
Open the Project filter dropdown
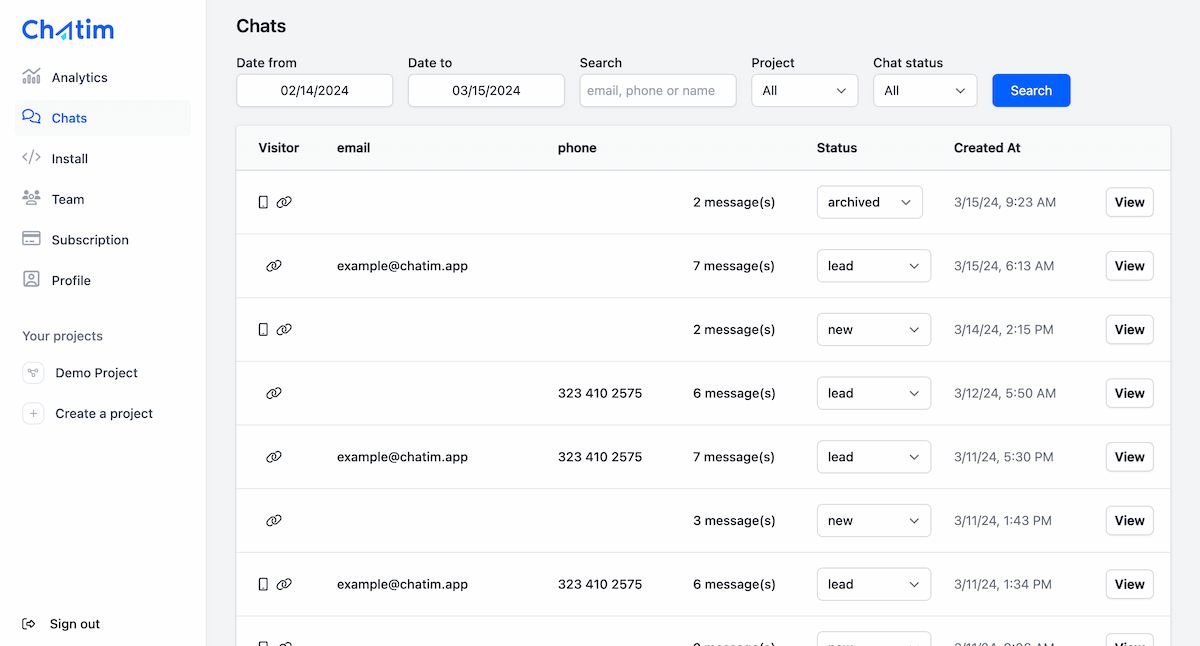pos(804,90)
